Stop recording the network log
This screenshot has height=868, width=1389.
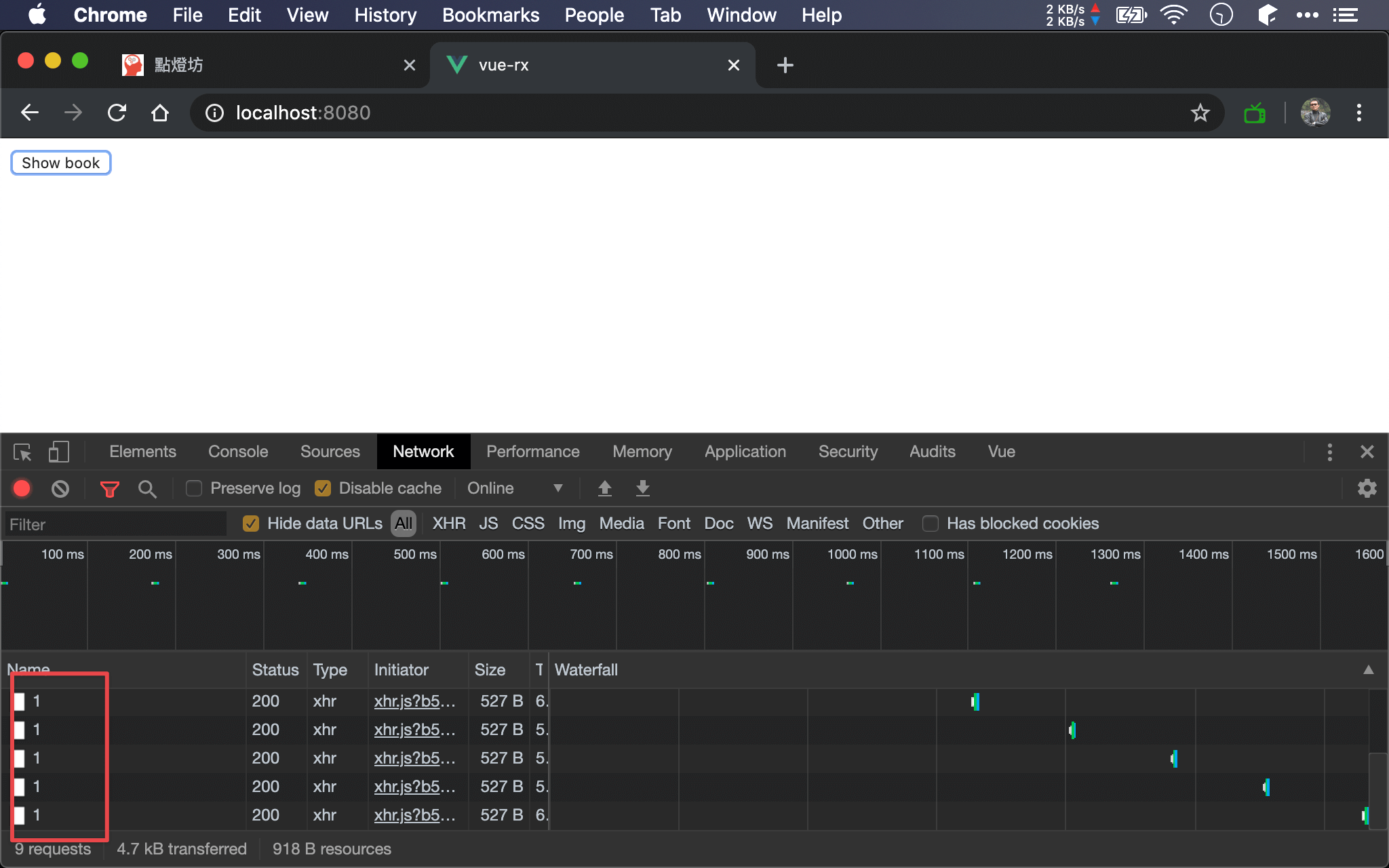pos(22,488)
